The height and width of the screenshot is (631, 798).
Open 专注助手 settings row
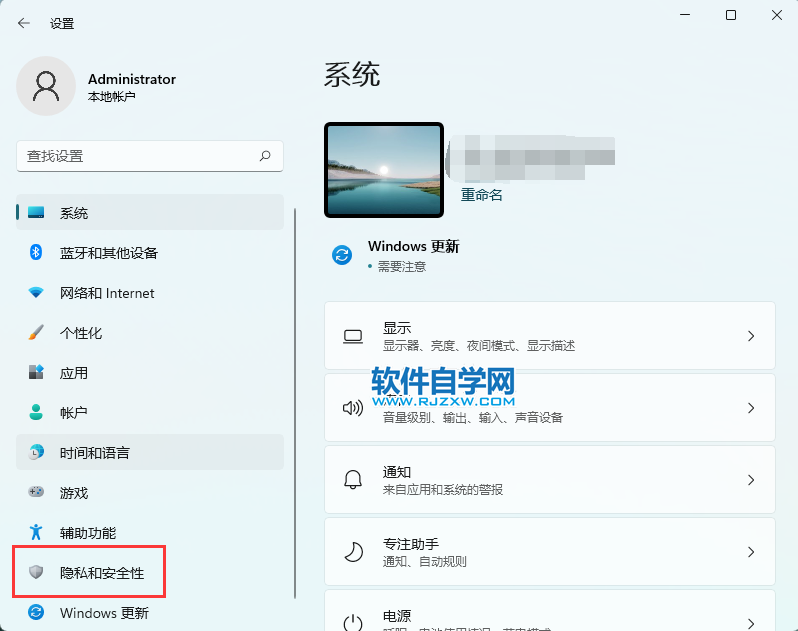click(549, 552)
